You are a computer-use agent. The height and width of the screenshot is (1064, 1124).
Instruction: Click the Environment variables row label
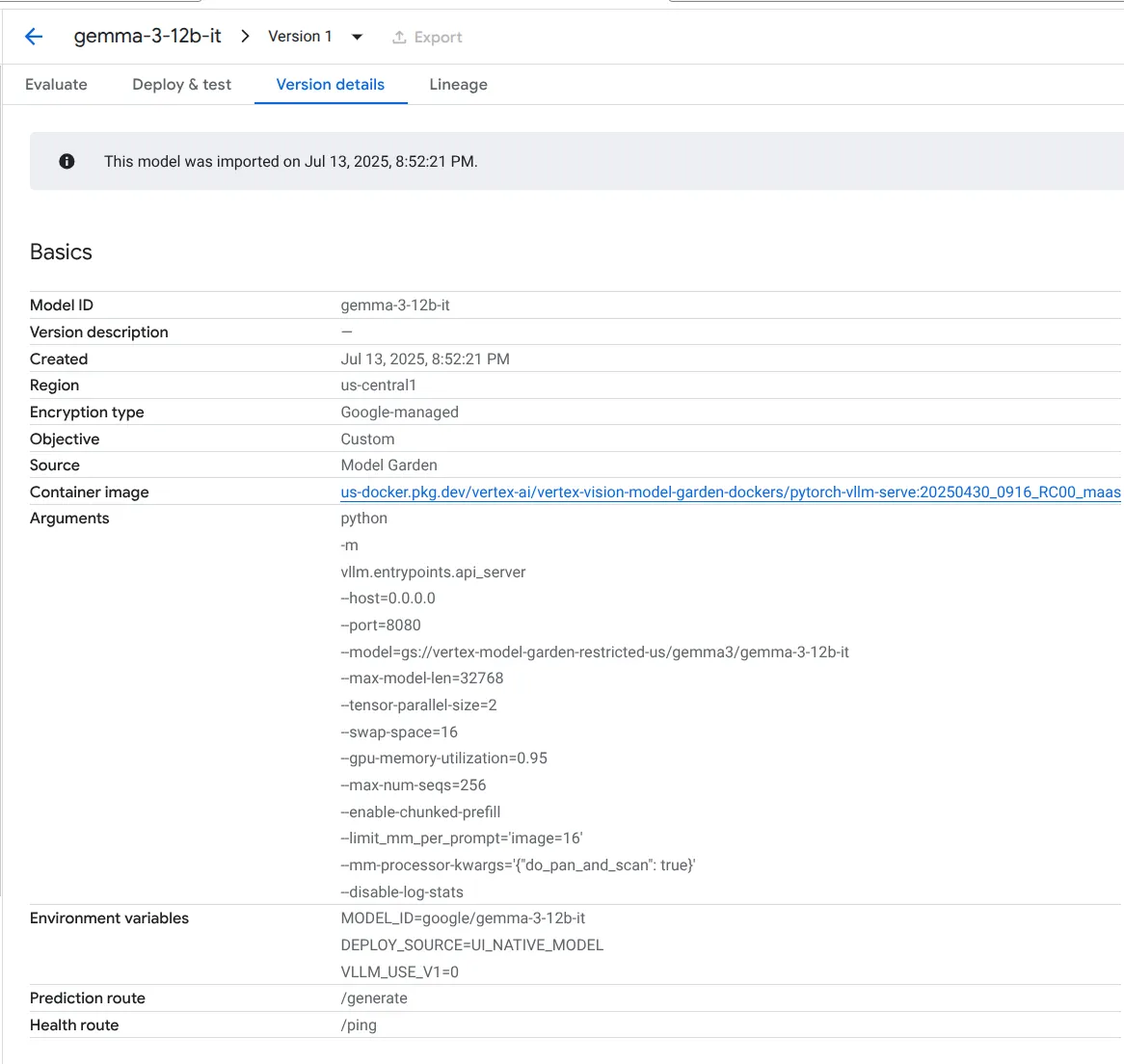click(x=109, y=918)
